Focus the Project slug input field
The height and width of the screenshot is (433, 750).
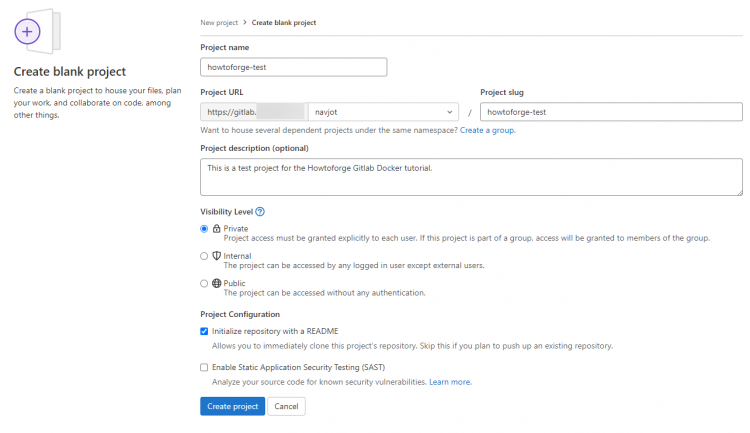point(611,112)
